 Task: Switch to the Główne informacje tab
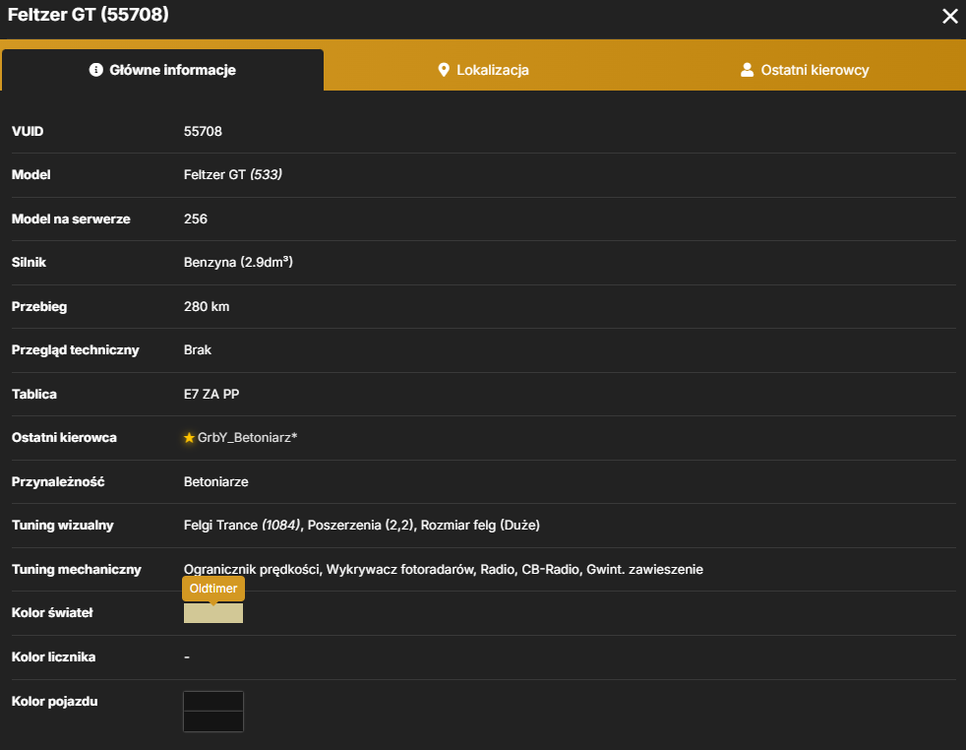pyautogui.click(x=163, y=70)
